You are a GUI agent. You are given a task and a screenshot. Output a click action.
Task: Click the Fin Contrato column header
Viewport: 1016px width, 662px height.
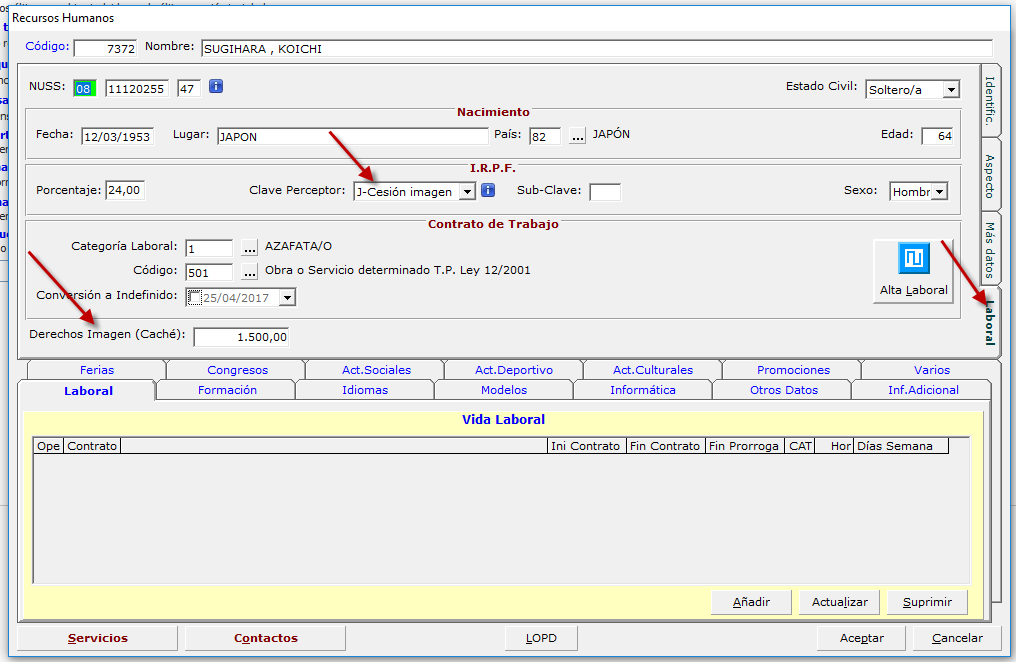coord(665,446)
